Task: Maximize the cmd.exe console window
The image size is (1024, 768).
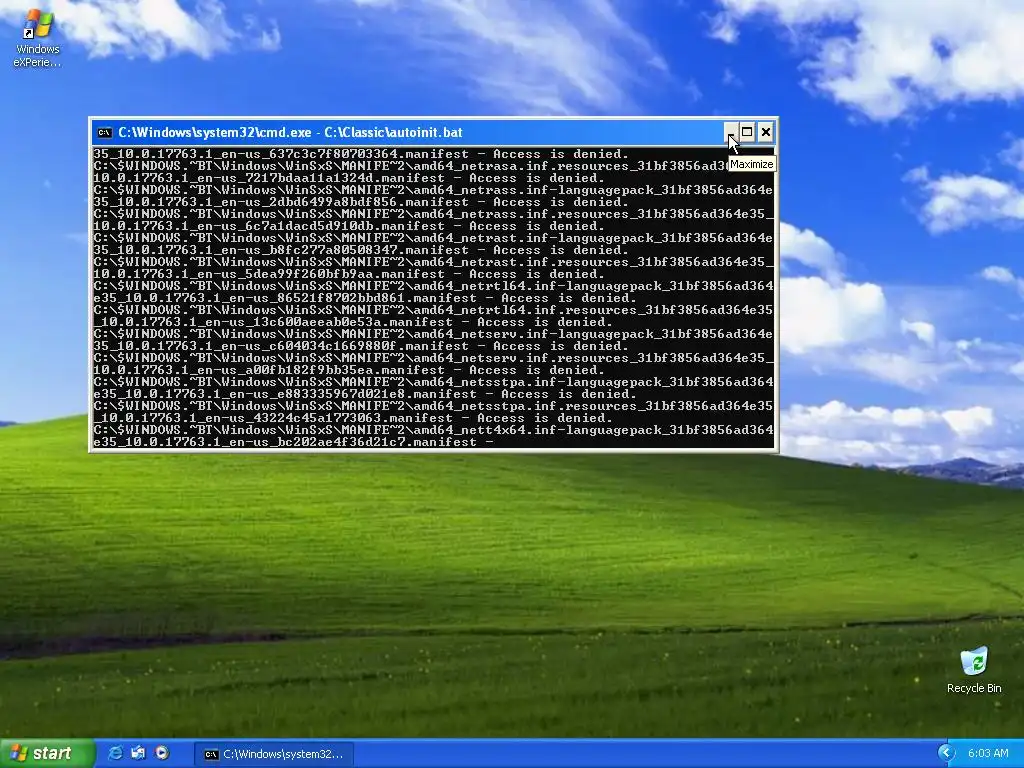Action: coord(747,133)
